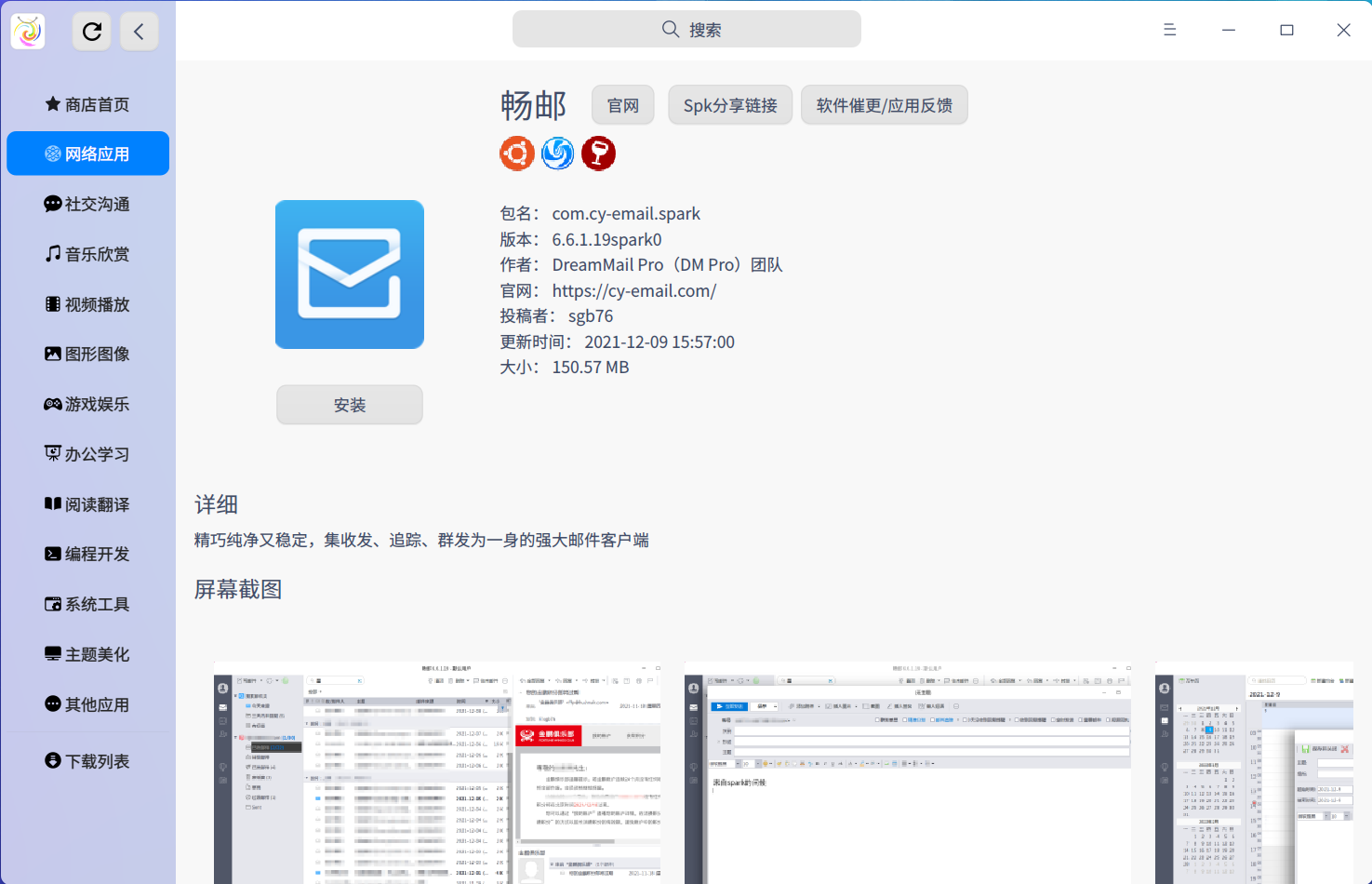
Task: Click the Ubuntu compatibility icon
Action: coord(516,153)
